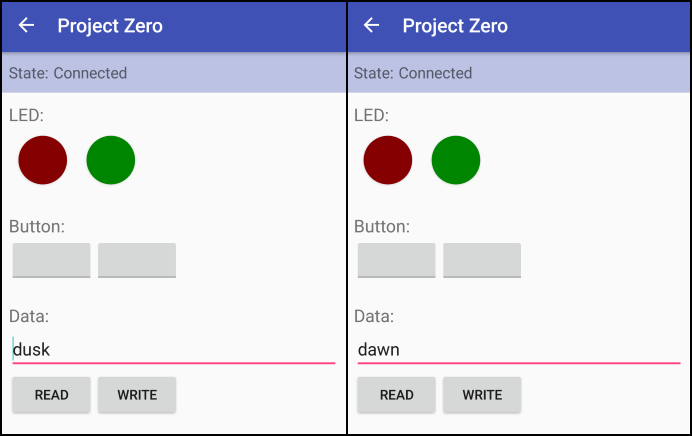
Task: Toggle red LED on the 'dusk' screen
Action: (x=43, y=160)
